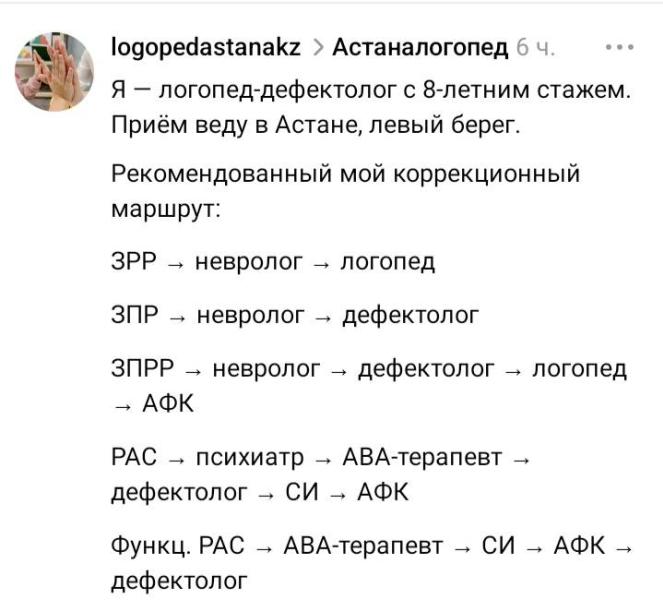The height and width of the screenshot is (600, 663).
Task: Open the Астаналогопед topic link
Action: coord(420,48)
